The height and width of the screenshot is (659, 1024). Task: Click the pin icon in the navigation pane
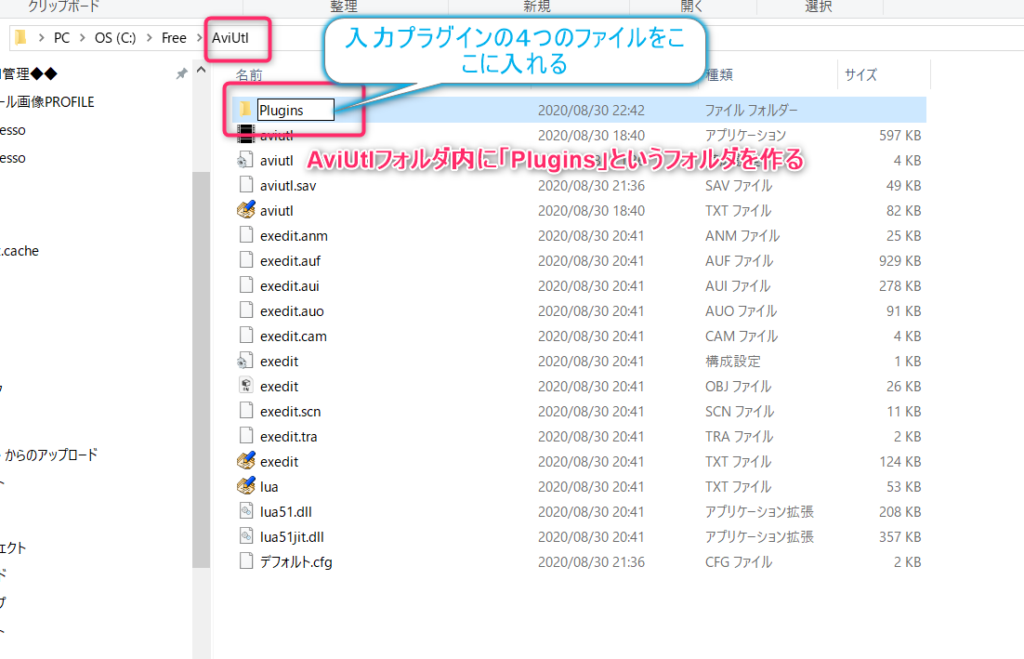182,74
